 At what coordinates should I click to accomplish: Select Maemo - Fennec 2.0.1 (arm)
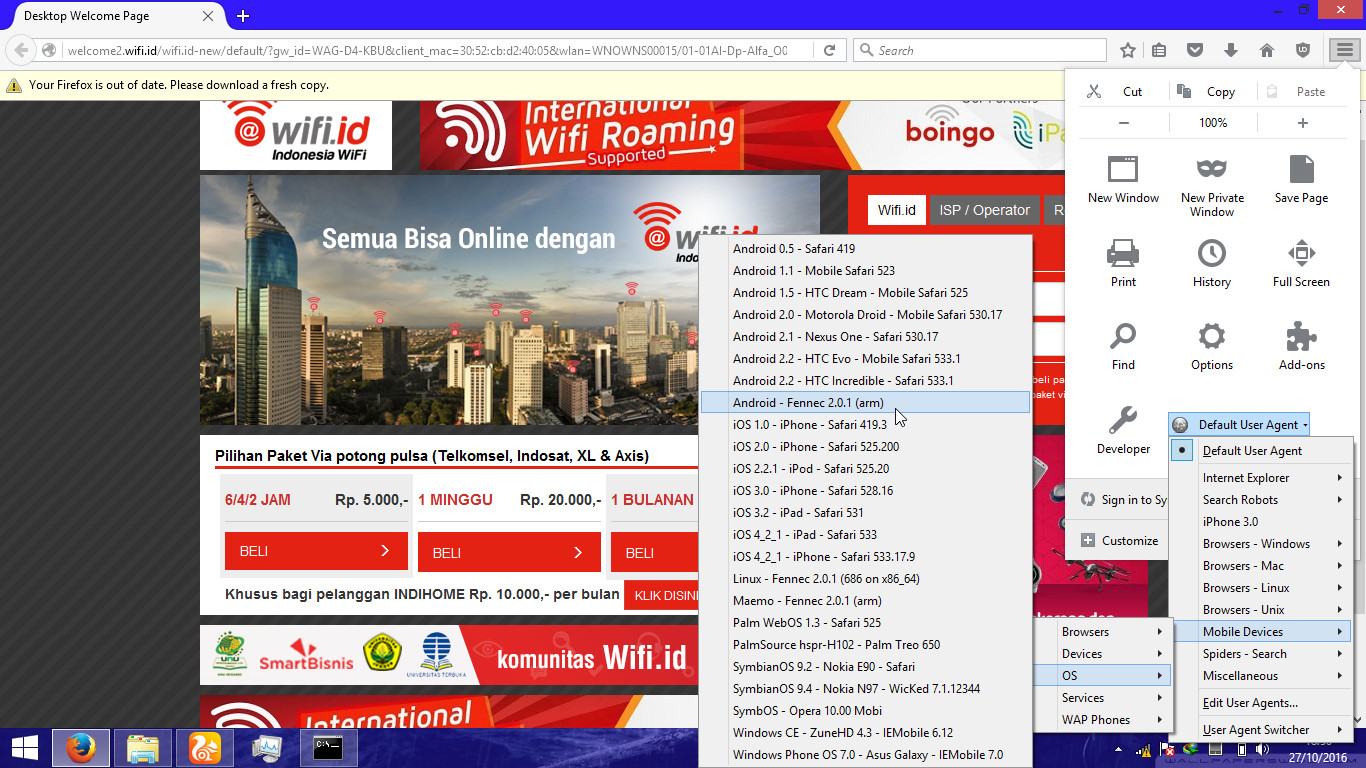click(865, 601)
